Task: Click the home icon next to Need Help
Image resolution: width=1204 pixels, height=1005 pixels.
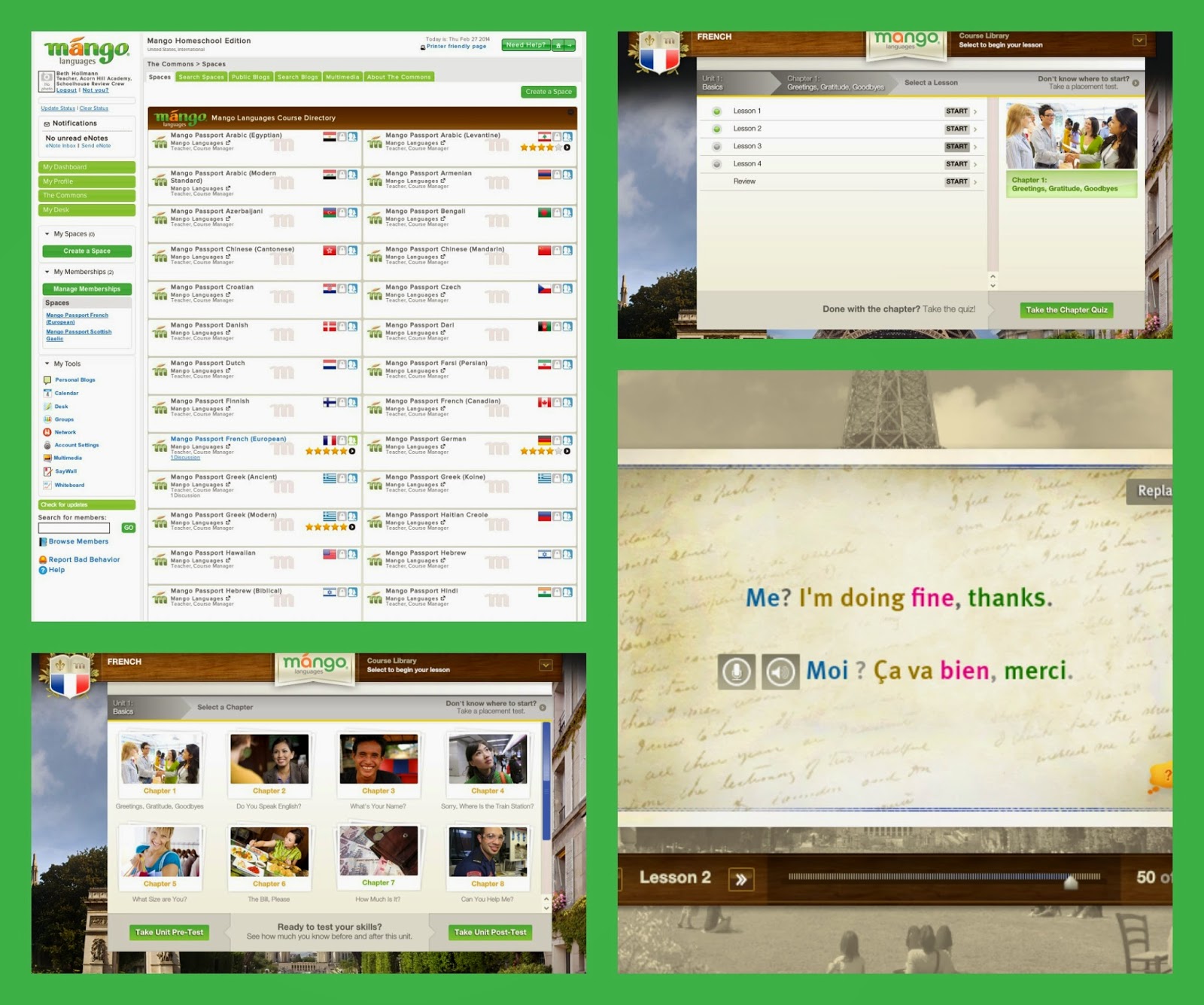Action: tap(558, 45)
